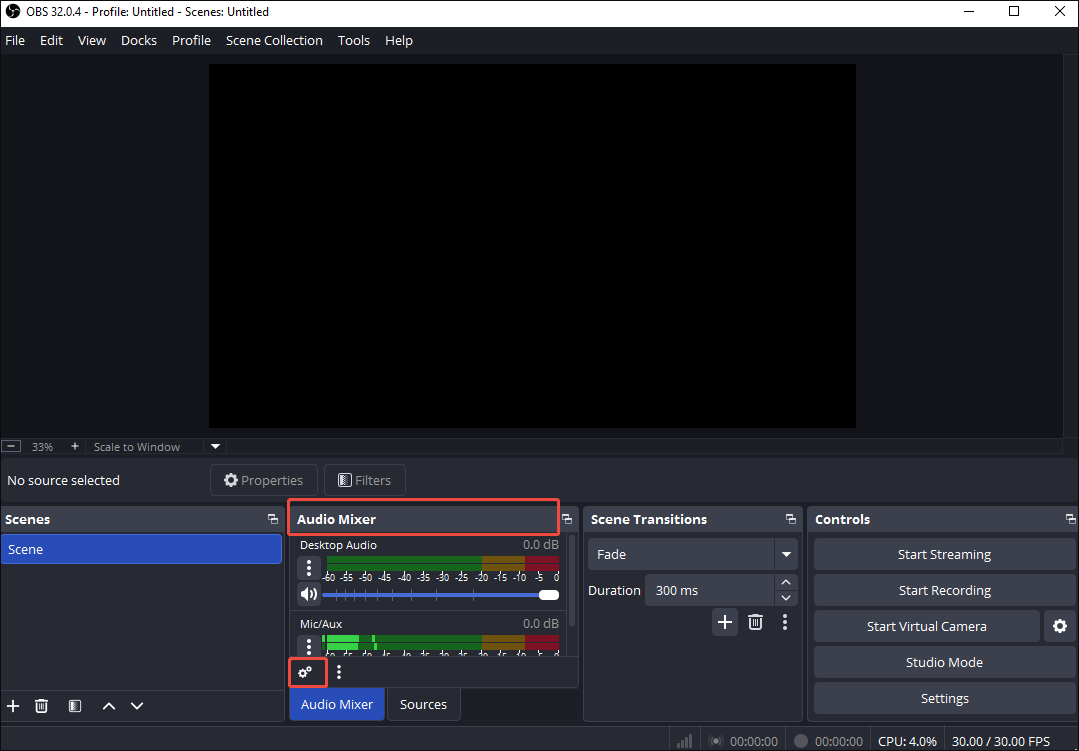Mute Desktop Audio with the speaker icon
Screen dimensions: 1079x751
point(309,594)
